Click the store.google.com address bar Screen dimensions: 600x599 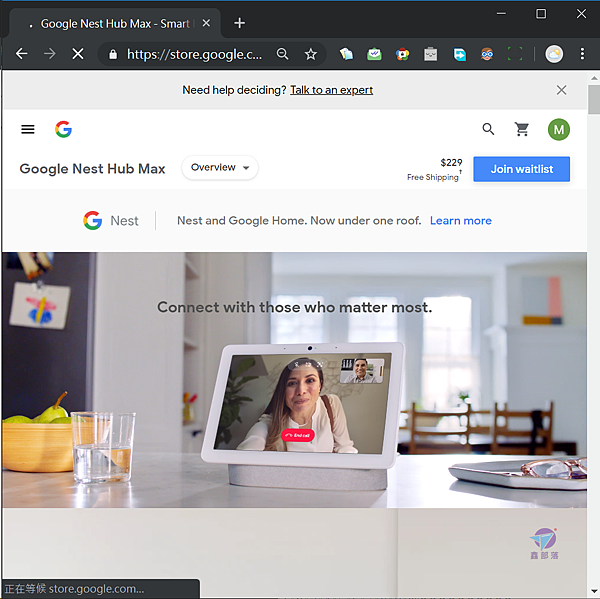coord(194,54)
